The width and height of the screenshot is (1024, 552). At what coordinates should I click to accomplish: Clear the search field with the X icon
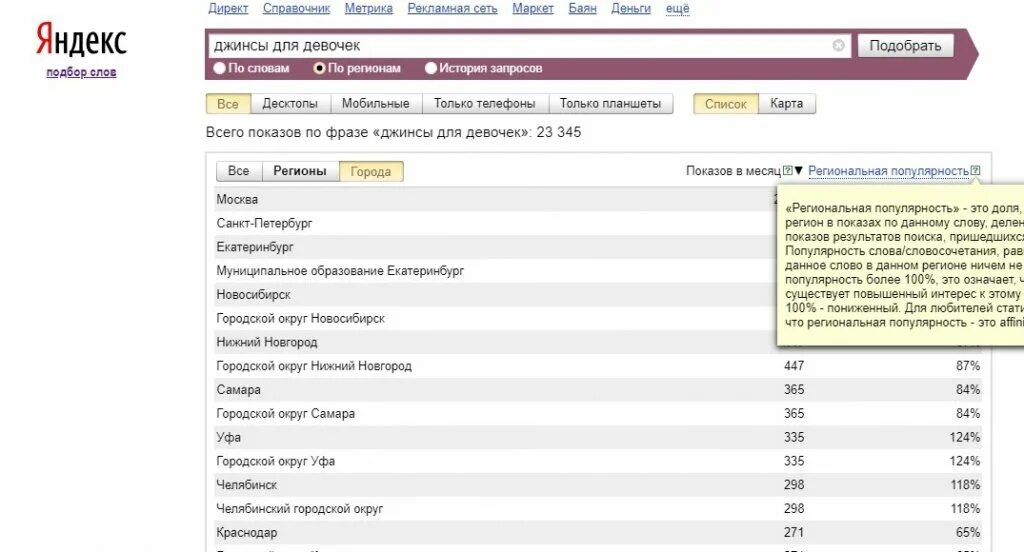pyautogui.click(x=839, y=45)
